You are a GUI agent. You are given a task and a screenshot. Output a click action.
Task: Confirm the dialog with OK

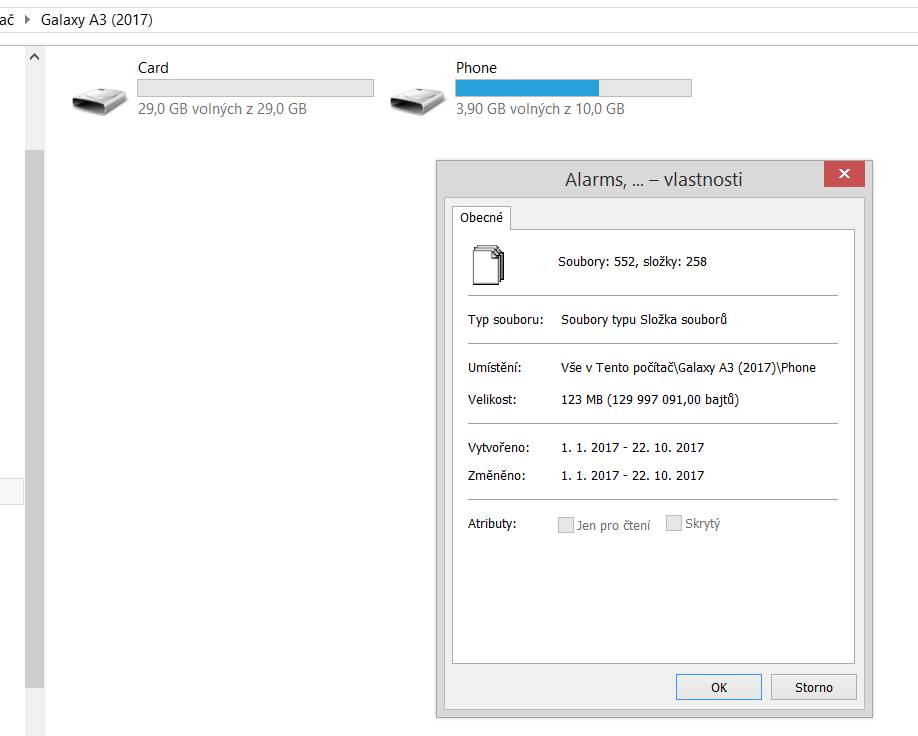point(718,687)
